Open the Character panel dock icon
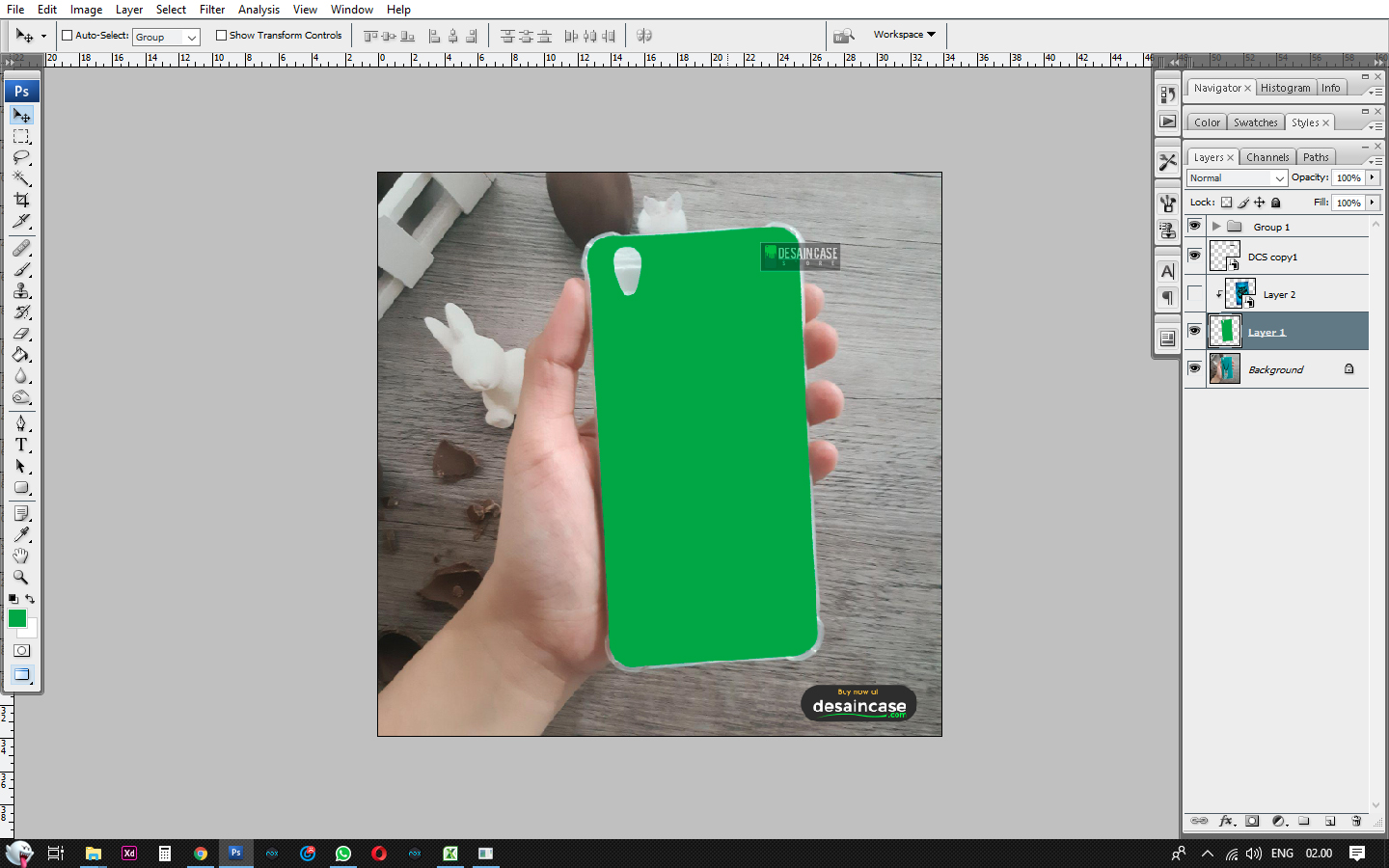1389x868 pixels. pos(1167,272)
